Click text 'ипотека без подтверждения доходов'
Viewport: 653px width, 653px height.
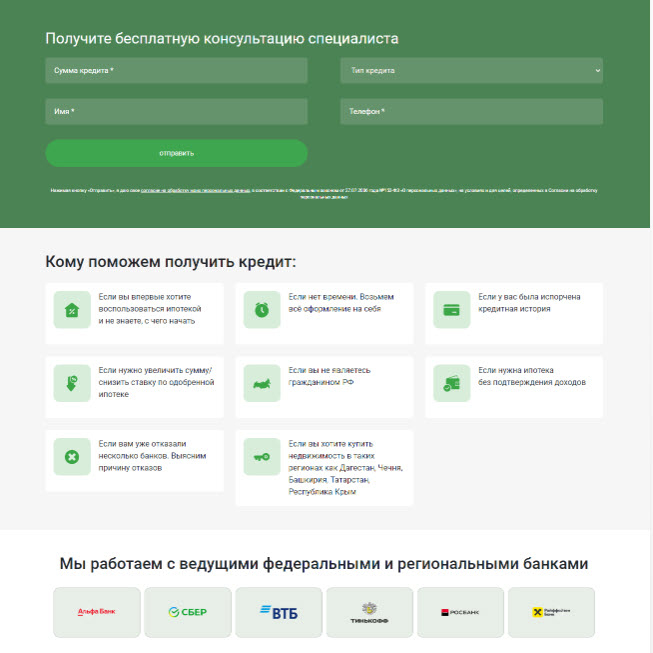point(532,376)
